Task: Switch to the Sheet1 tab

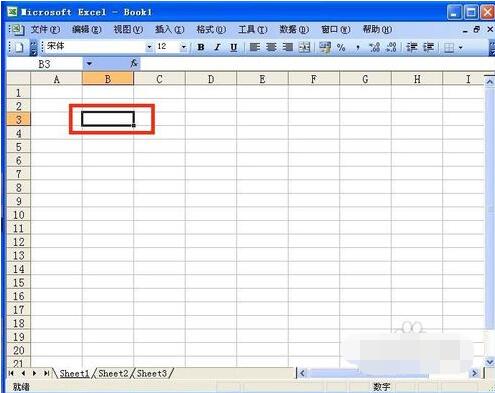Action: coord(74,373)
